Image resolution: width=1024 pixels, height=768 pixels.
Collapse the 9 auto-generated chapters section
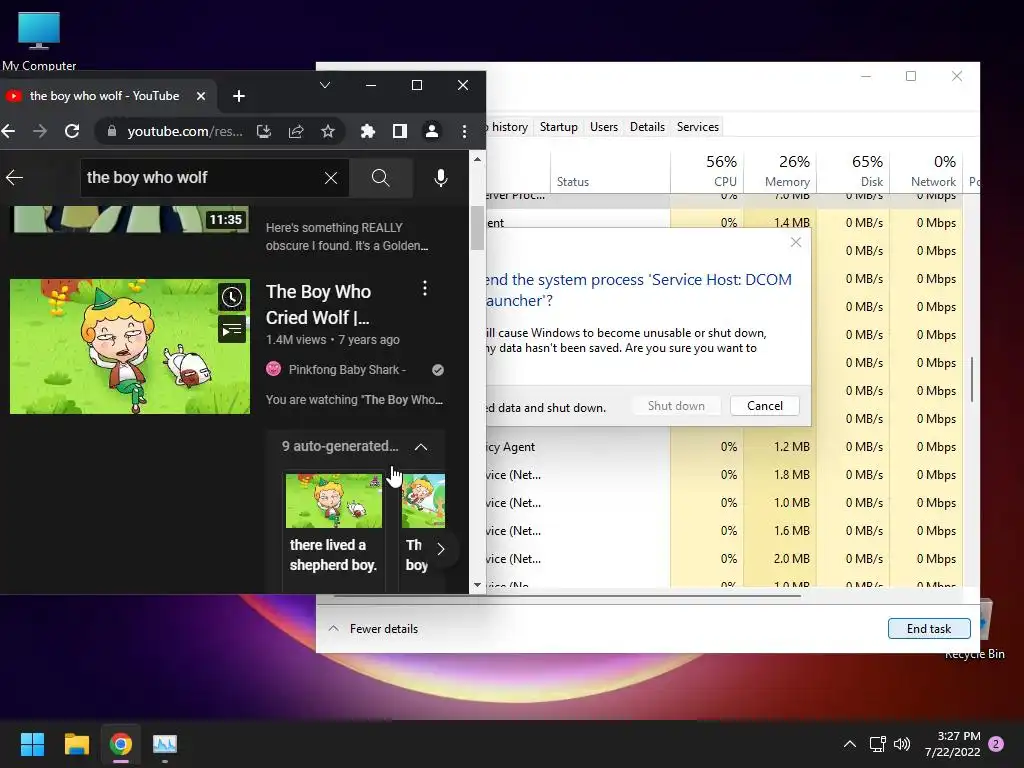click(x=421, y=447)
